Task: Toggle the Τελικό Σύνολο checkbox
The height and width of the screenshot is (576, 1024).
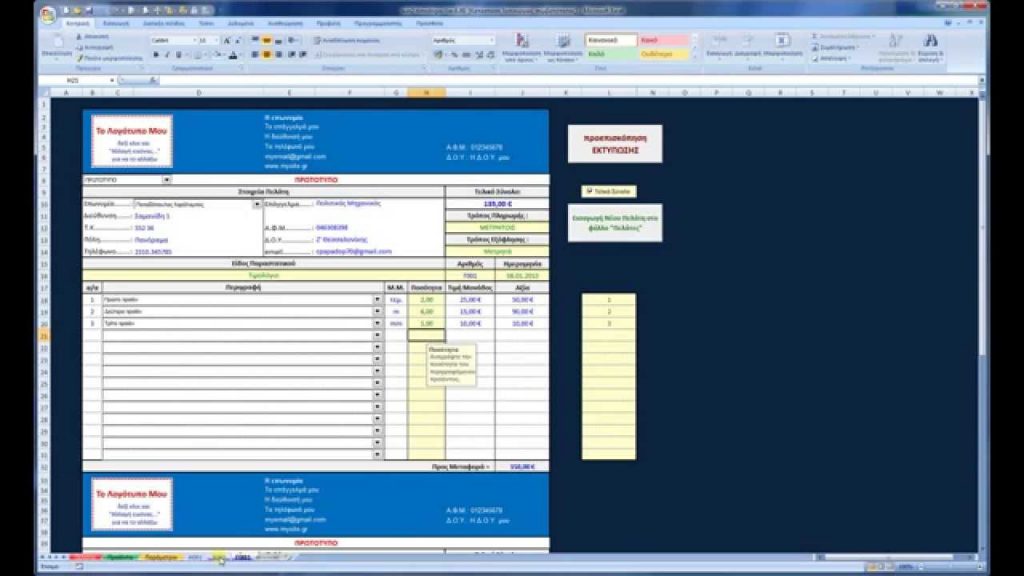Action: click(587, 190)
